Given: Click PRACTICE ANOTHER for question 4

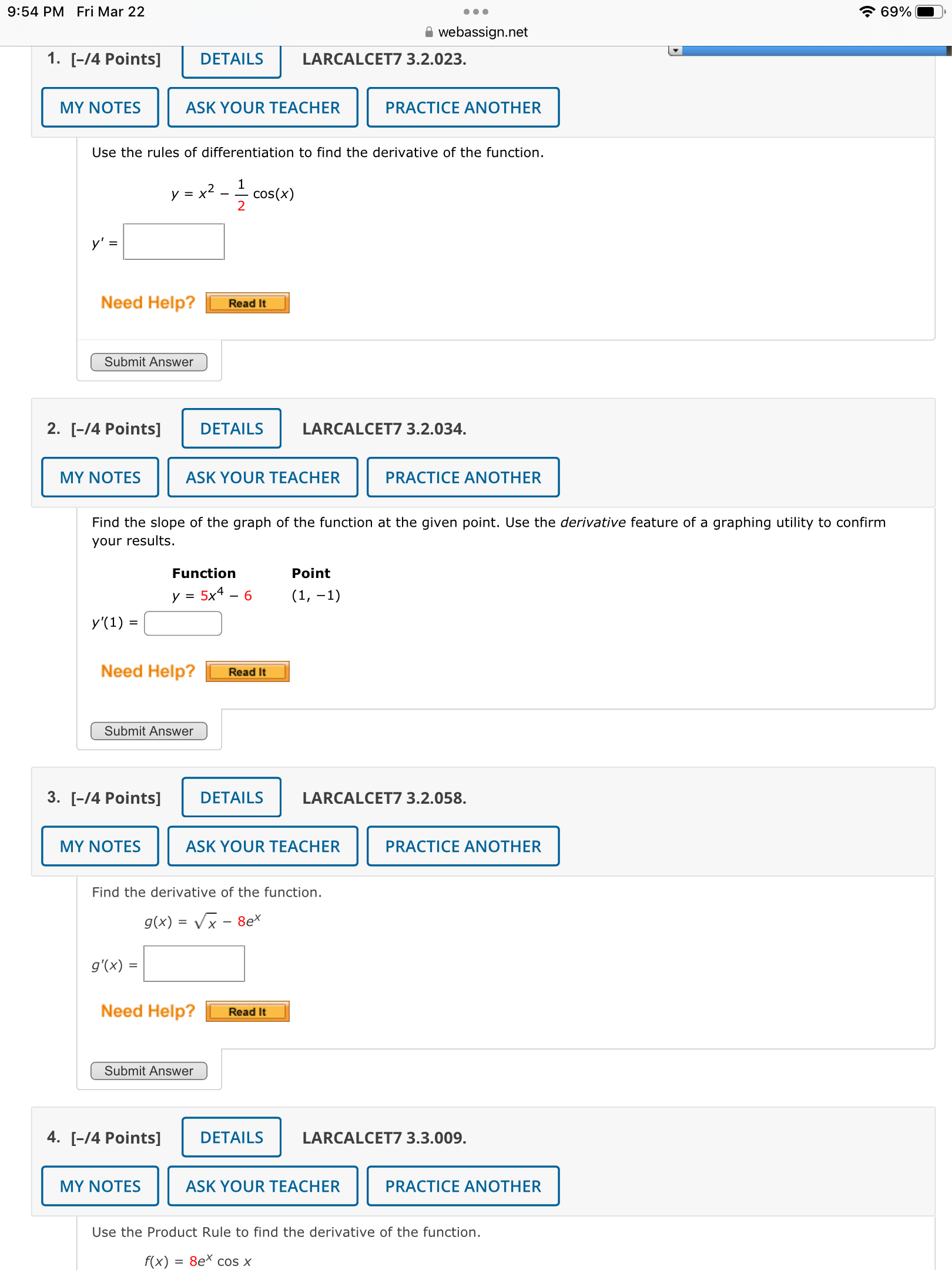Looking at the screenshot, I should point(463,1186).
